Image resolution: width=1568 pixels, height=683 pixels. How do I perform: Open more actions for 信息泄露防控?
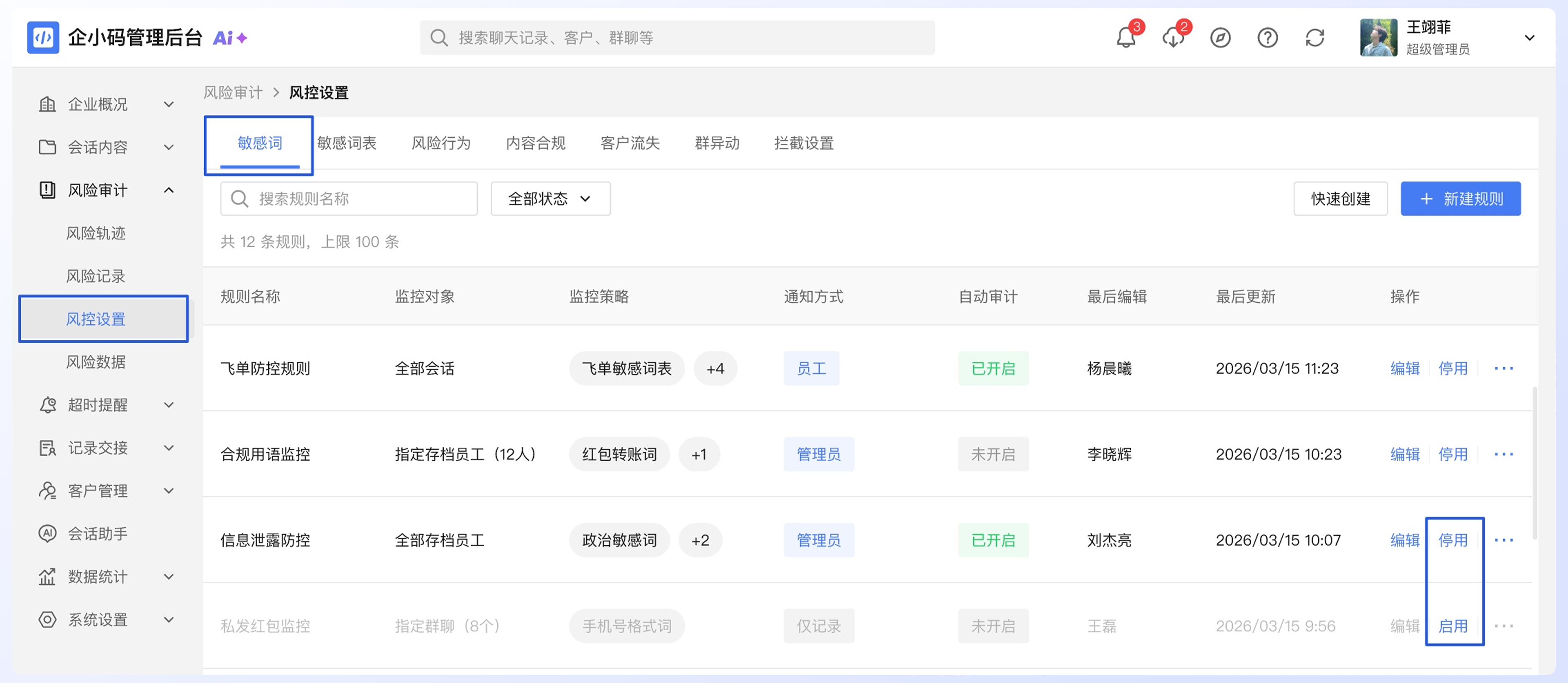point(1503,540)
